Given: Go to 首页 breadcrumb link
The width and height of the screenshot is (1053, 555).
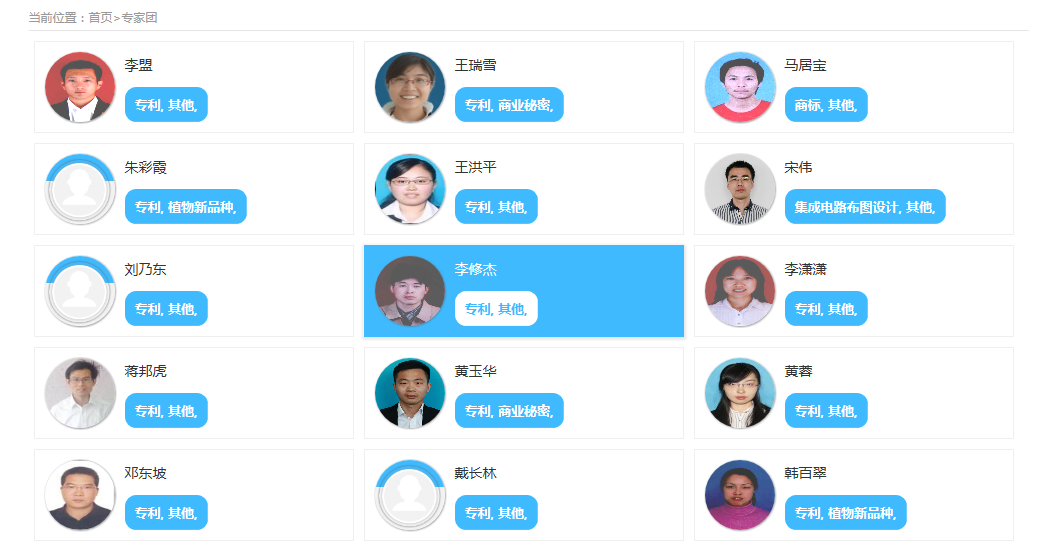Looking at the screenshot, I should tap(100, 18).
